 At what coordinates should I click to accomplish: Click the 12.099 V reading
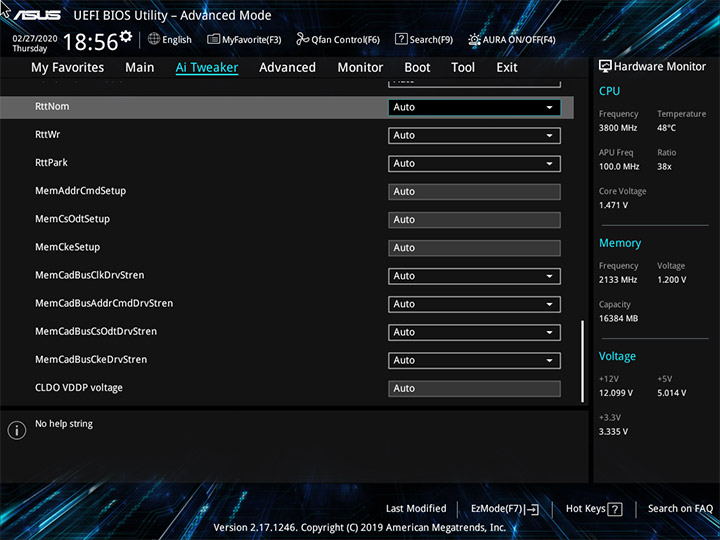tap(615, 393)
